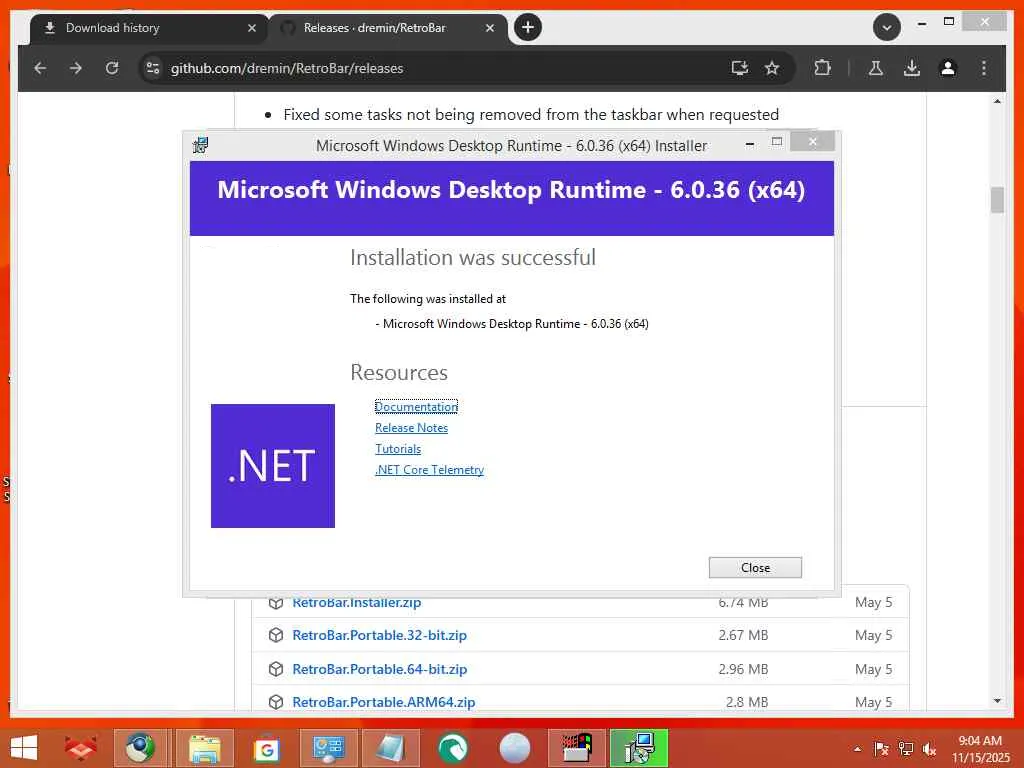Open a new browser tab

pos(528,27)
